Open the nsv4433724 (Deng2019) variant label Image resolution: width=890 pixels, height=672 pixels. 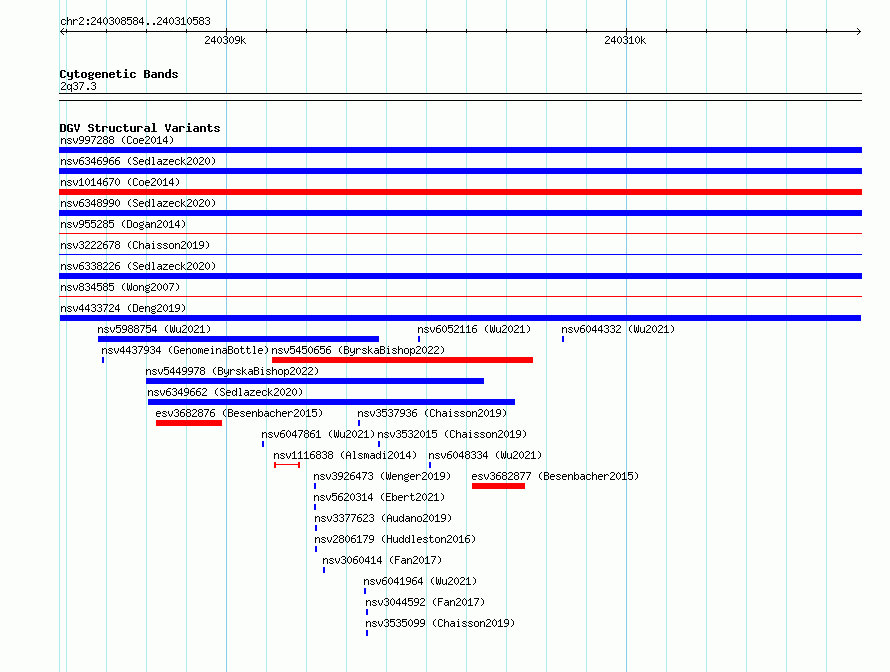pos(123,308)
